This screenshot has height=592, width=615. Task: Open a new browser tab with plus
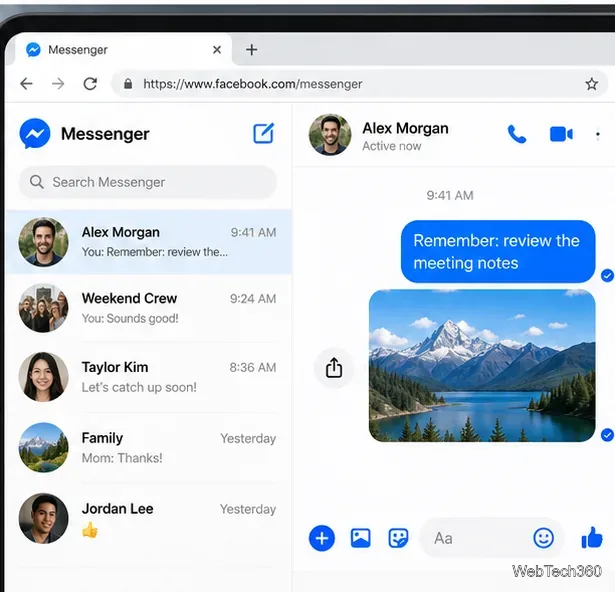click(x=251, y=50)
